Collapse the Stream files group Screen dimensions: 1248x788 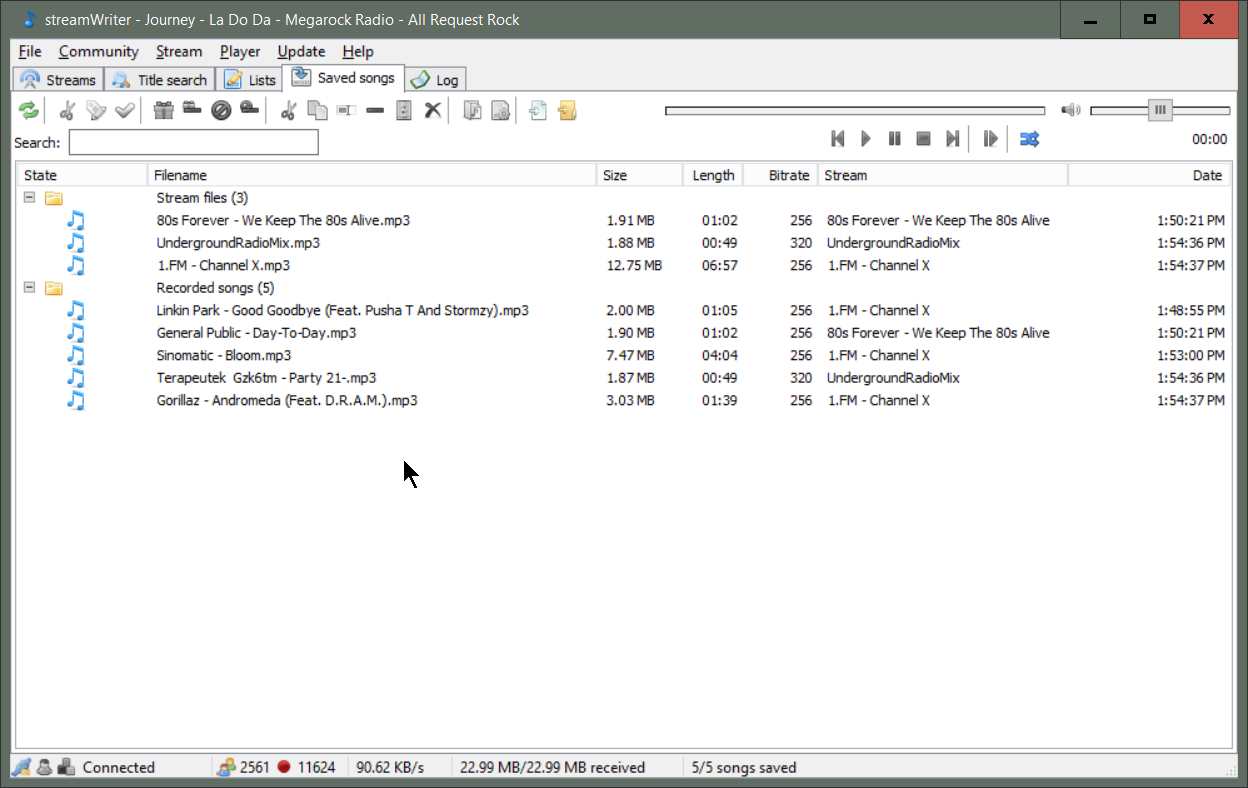(29, 198)
